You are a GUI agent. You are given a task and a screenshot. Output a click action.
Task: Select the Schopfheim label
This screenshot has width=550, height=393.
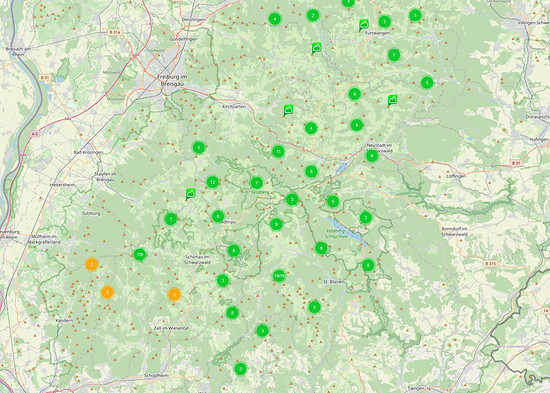(x=156, y=375)
